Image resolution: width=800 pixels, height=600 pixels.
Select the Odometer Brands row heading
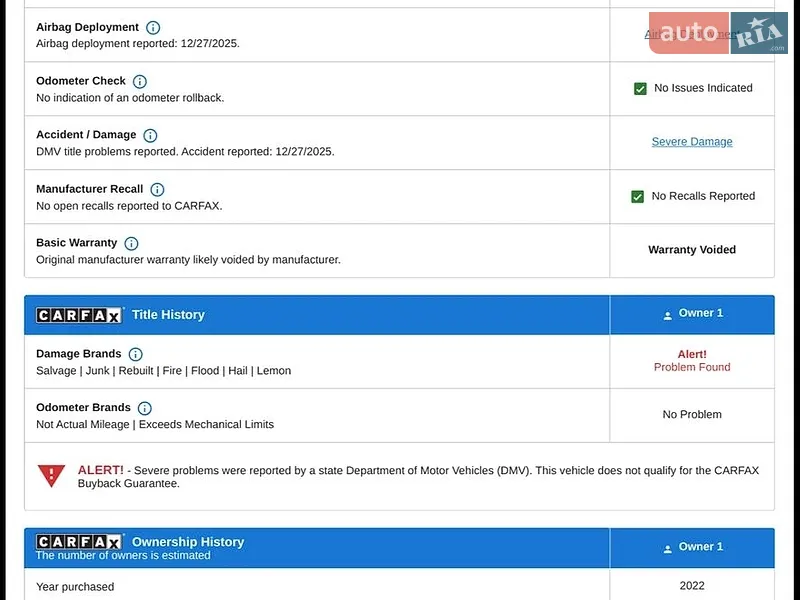tap(83, 407)
